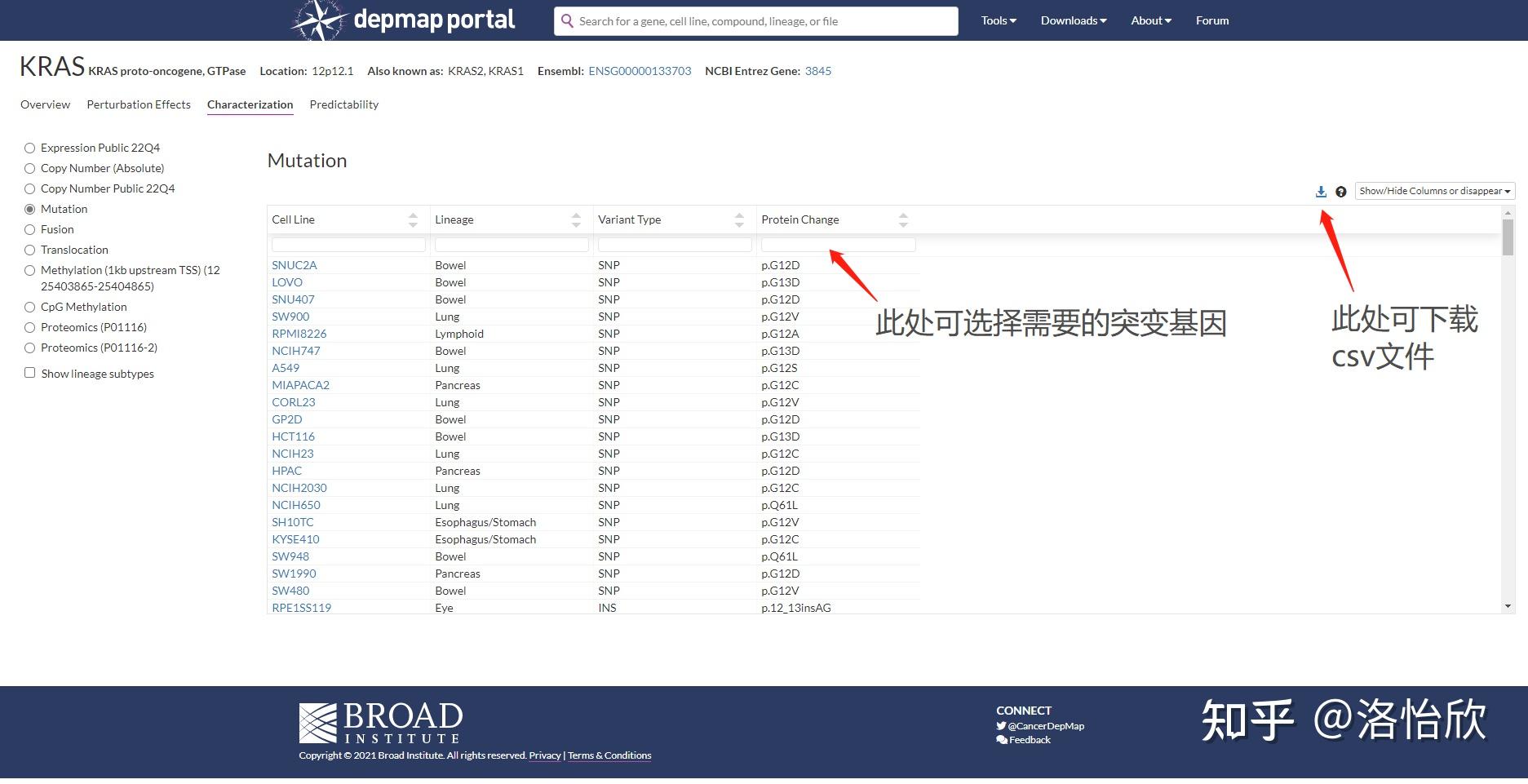1528x784 pixels.
Task: Click the Protein Change filter field
Action: click(838, 245)
